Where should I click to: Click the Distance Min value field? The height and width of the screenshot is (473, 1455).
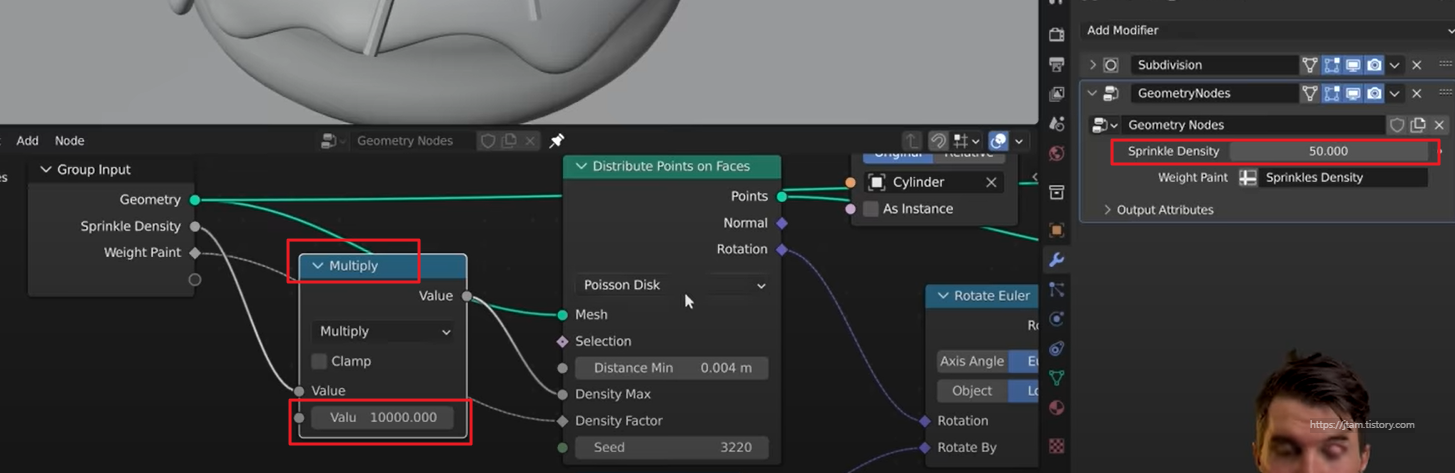click(671, 368)
